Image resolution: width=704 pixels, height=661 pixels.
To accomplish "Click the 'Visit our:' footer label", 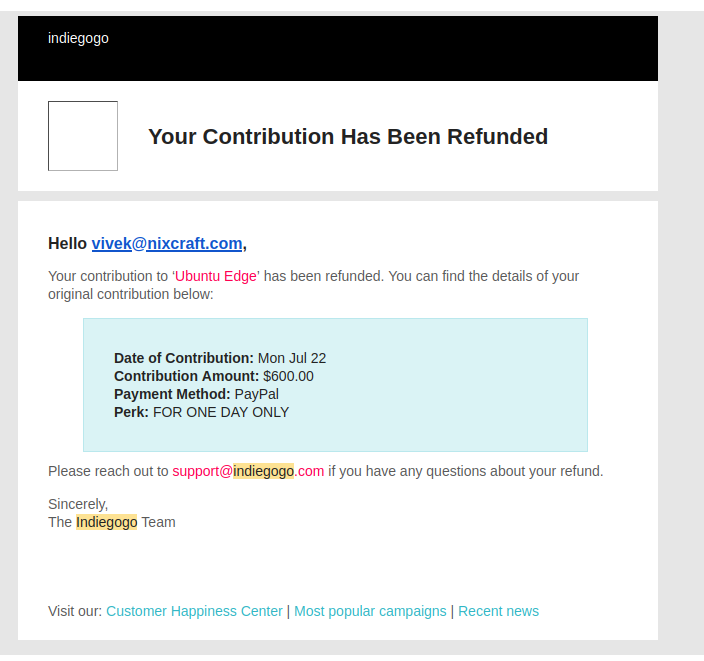I will 75,611.
